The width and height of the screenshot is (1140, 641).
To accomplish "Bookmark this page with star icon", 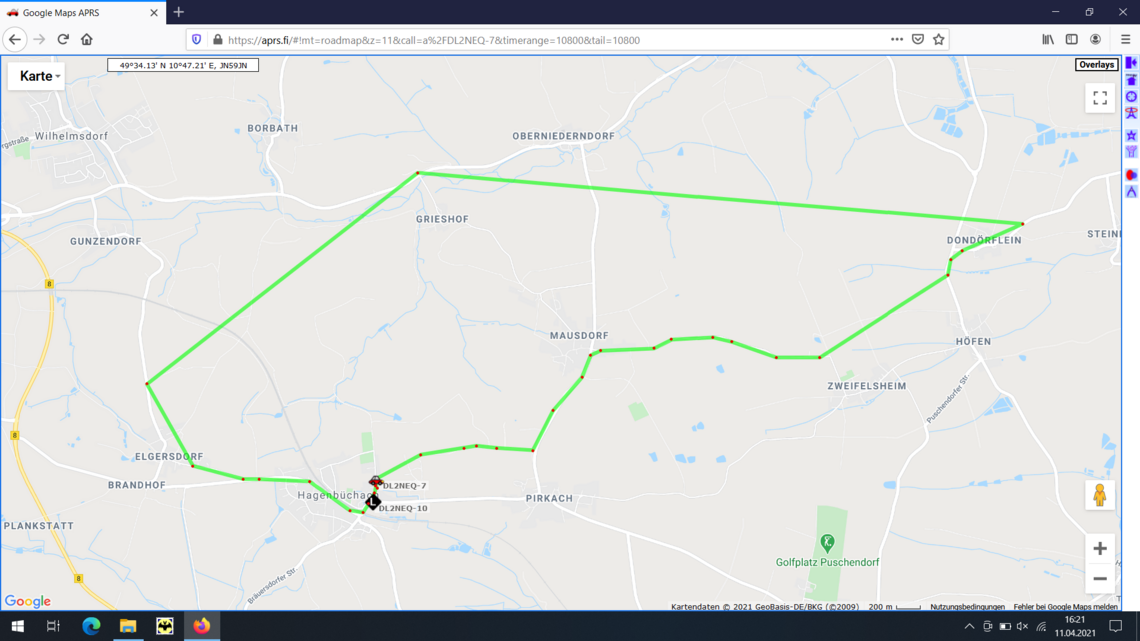I will pyautogui.click(x=939, y=39).
